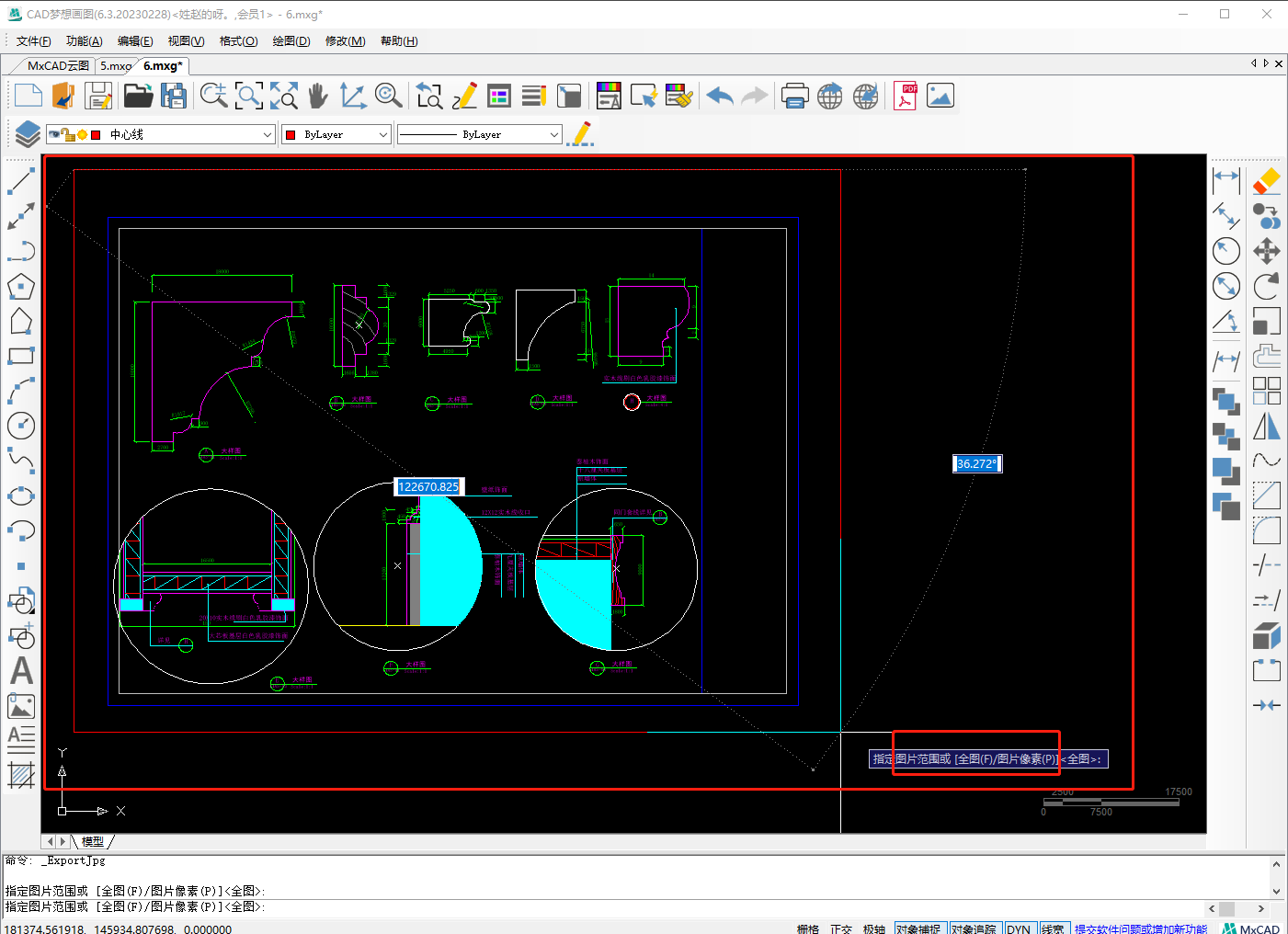
Task: Click the dashed pencil linetype icon
Action: point(581,134)
